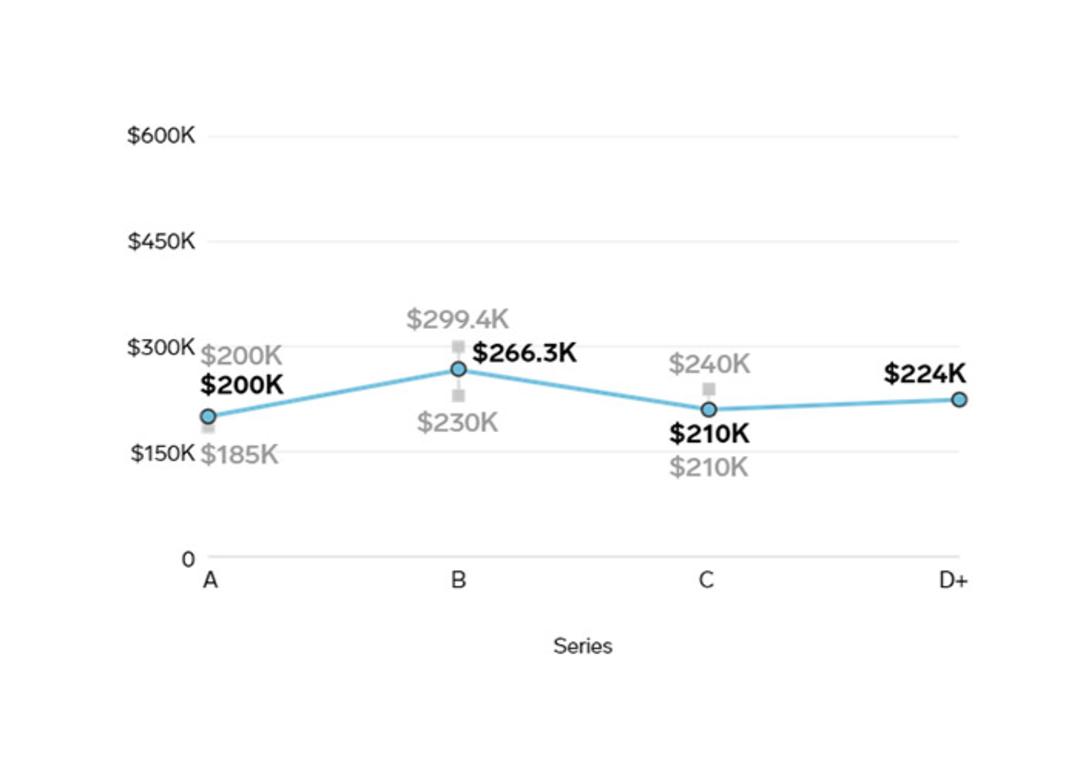Click the $266.3K value label
1080x771 pixels.
click(x=524, y=353)
